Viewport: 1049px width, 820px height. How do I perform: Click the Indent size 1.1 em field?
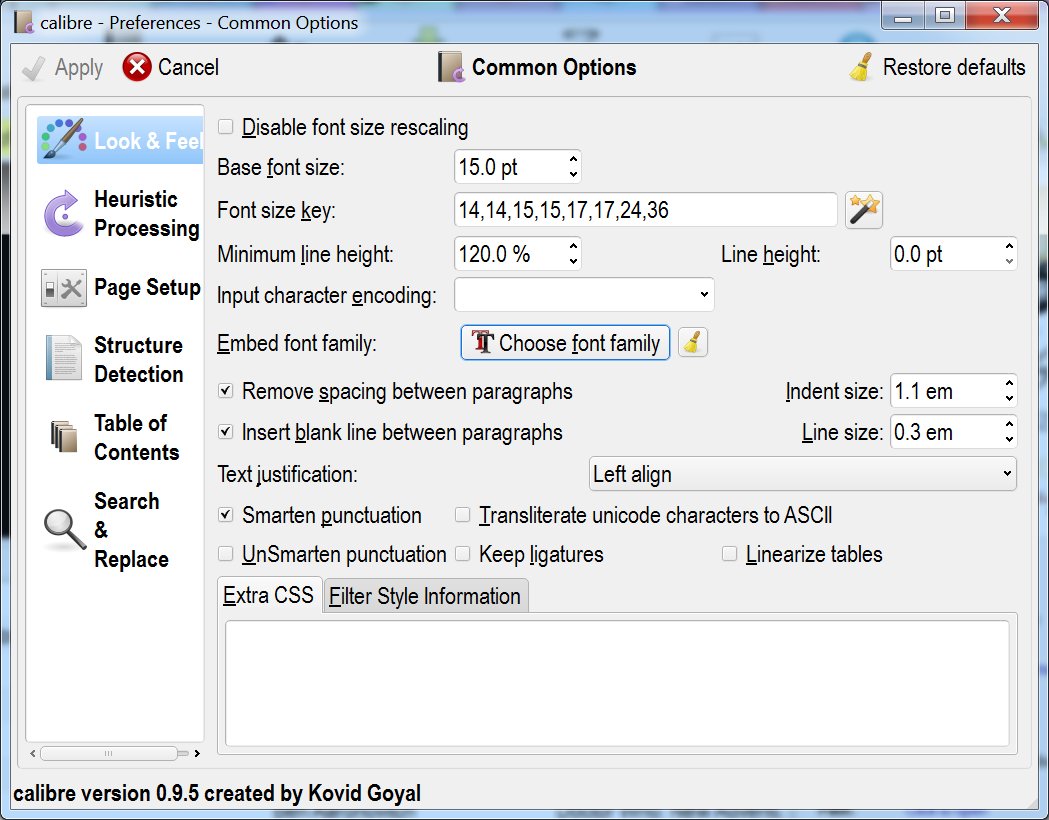coord(946,391)
